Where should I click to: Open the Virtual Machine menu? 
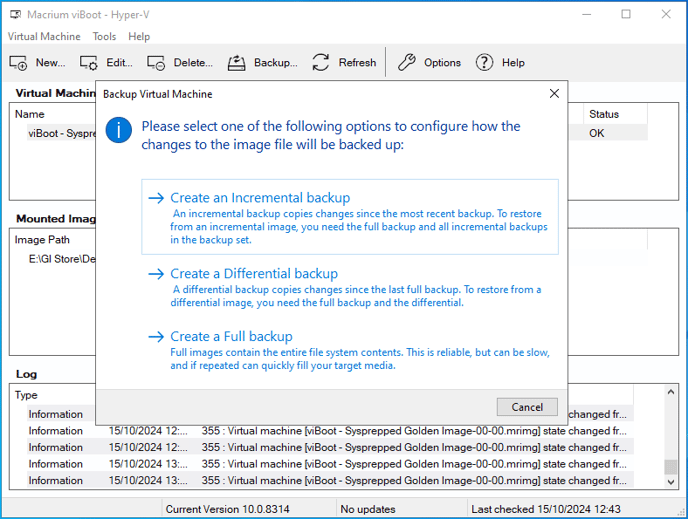tap(44, 36)
